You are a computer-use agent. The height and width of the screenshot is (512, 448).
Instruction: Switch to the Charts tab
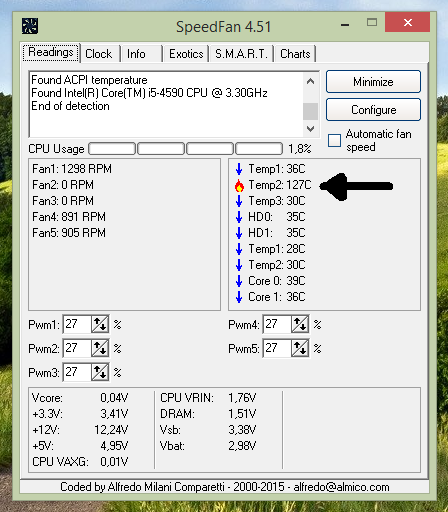click(x=295, y=54)
